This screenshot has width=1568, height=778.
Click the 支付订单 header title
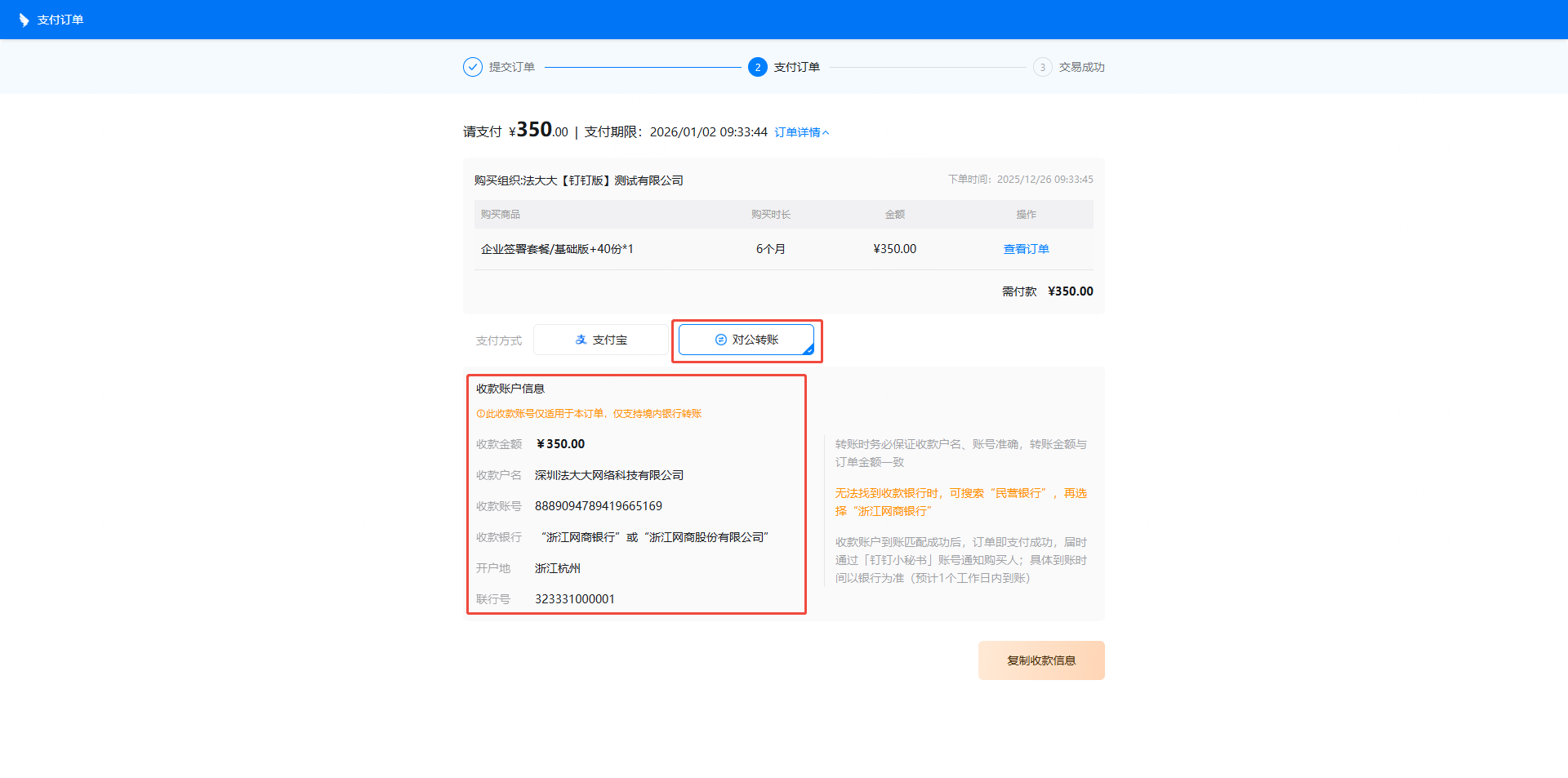coord(60,20)
